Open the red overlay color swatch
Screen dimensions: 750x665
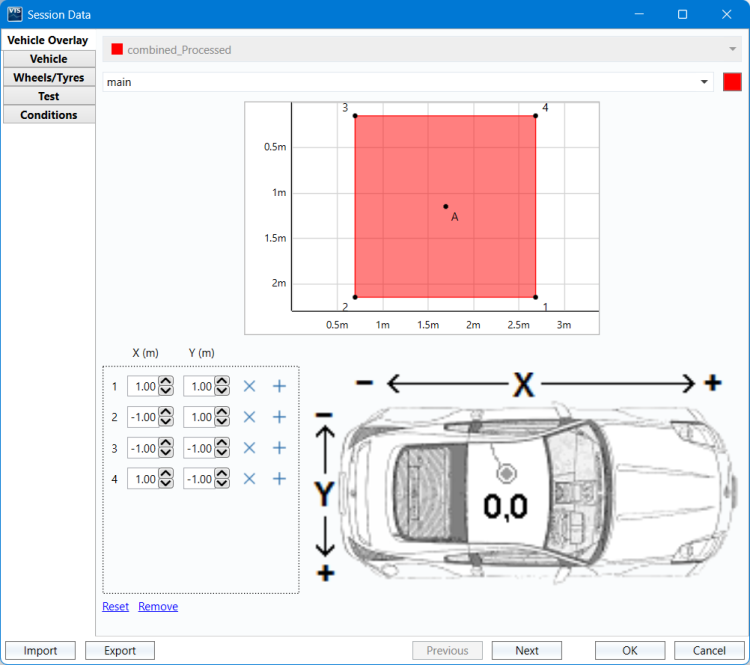732,82
